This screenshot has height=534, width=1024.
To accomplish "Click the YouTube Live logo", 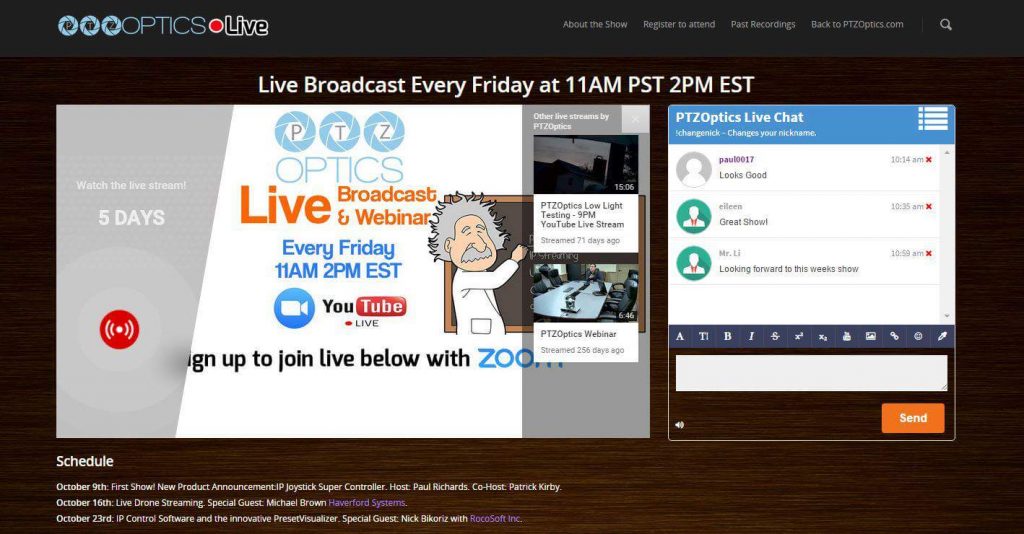I will pyautogui.click(x=364, y=311).
